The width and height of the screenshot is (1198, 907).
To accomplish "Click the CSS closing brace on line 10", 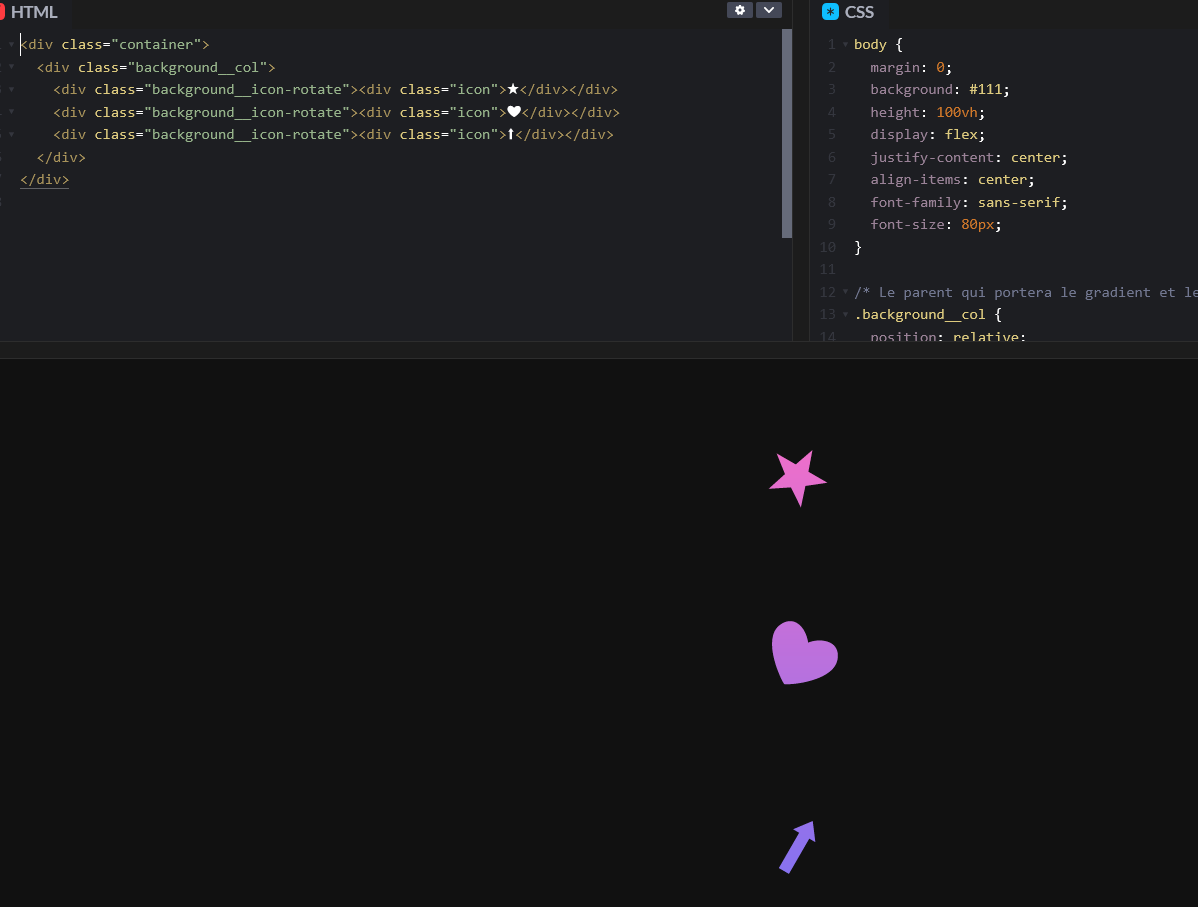I will 858,247.
